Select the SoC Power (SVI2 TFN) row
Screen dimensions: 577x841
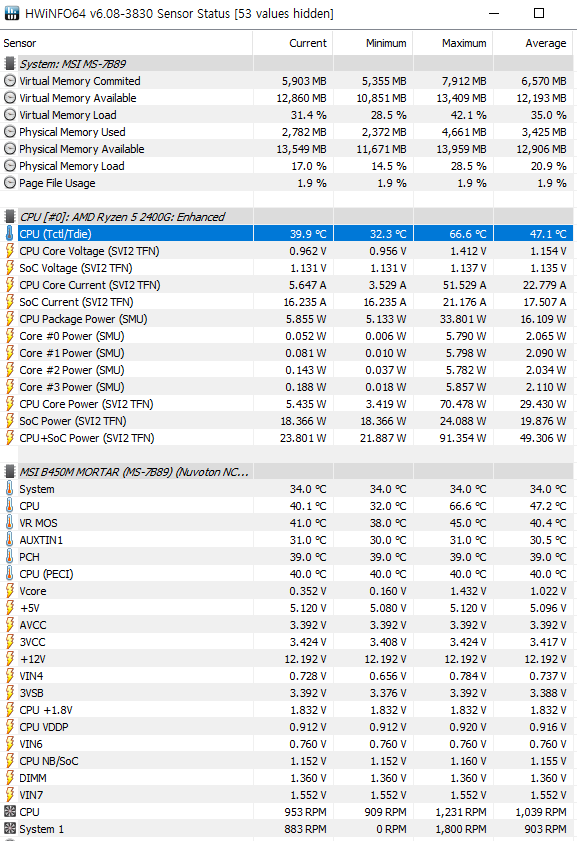click(287, 421)
